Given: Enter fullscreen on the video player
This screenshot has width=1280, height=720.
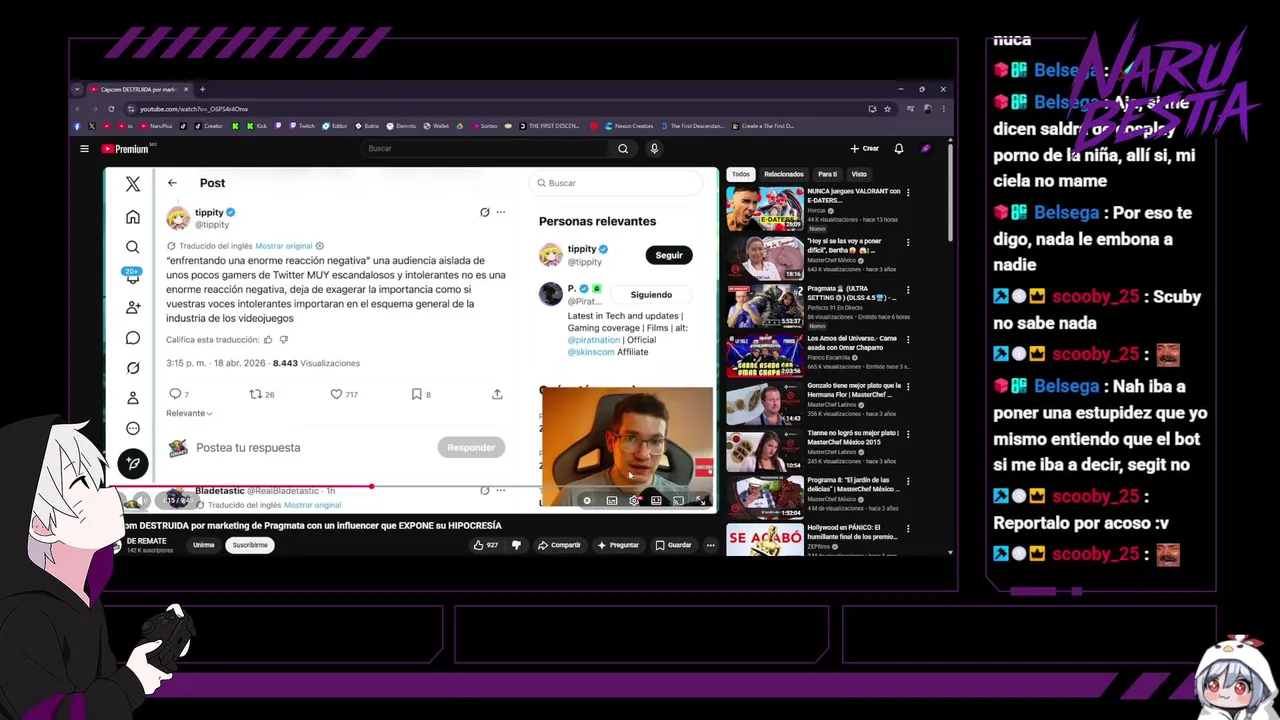Looking at the screenshot, I should [x=700, y=500].
